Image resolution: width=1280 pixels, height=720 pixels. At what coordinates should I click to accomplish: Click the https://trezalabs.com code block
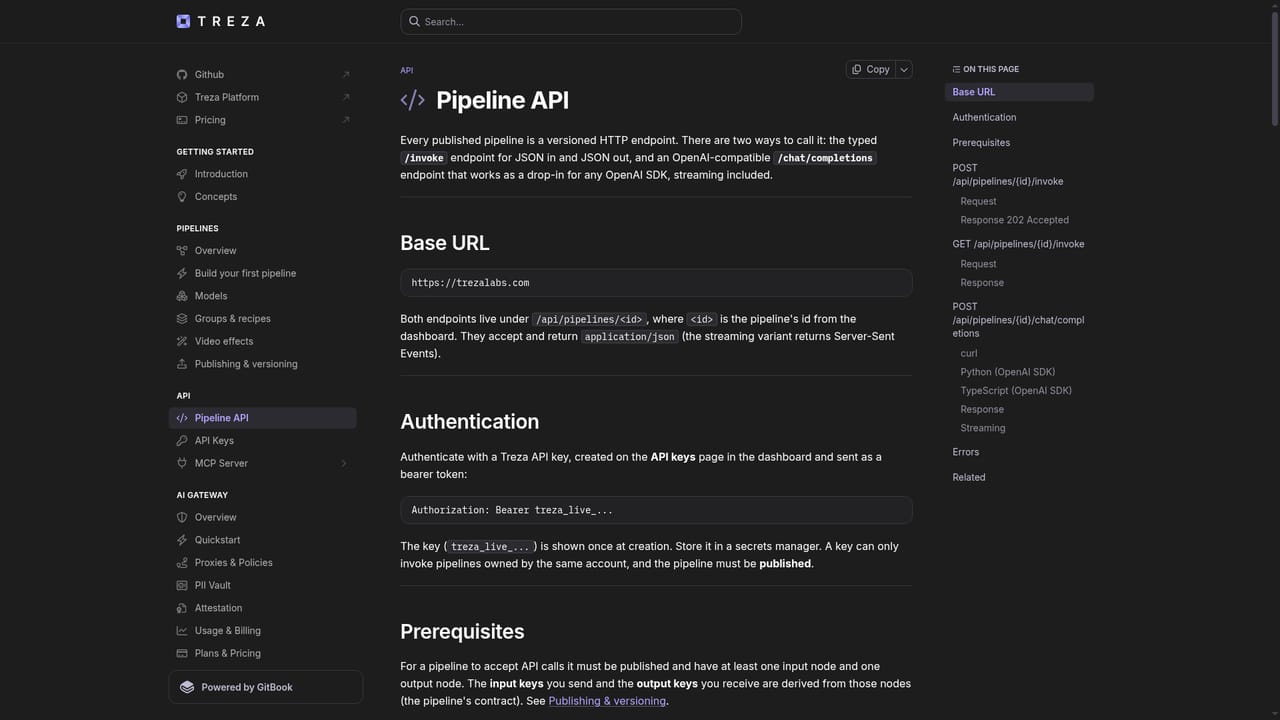pos(656,283)
